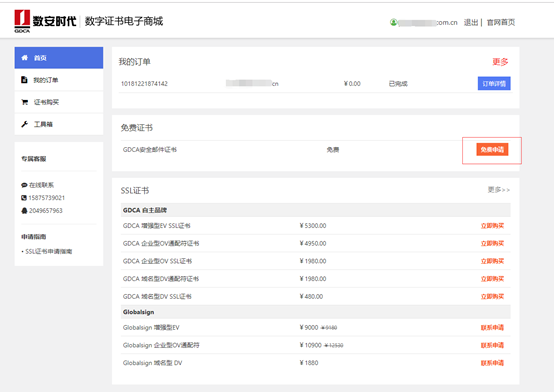554x392 pixels.
Task: Click the 订单详情 button
Action: coord(494,83)
